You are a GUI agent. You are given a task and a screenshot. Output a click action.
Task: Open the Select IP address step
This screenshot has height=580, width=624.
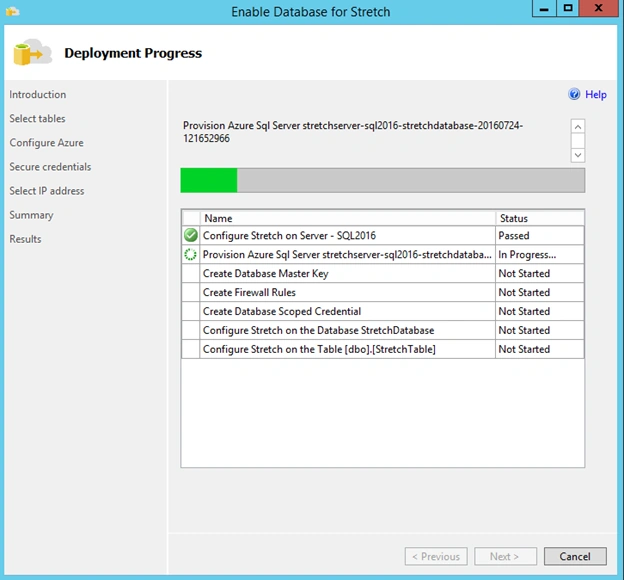[47, 191]
